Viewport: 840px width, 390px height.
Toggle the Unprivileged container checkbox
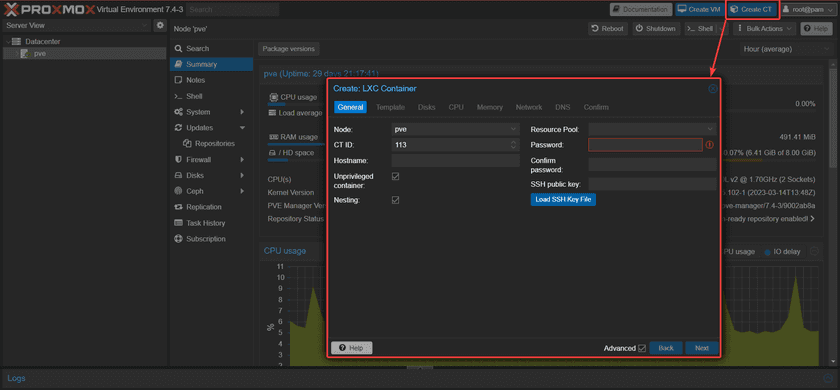[395, 176]
